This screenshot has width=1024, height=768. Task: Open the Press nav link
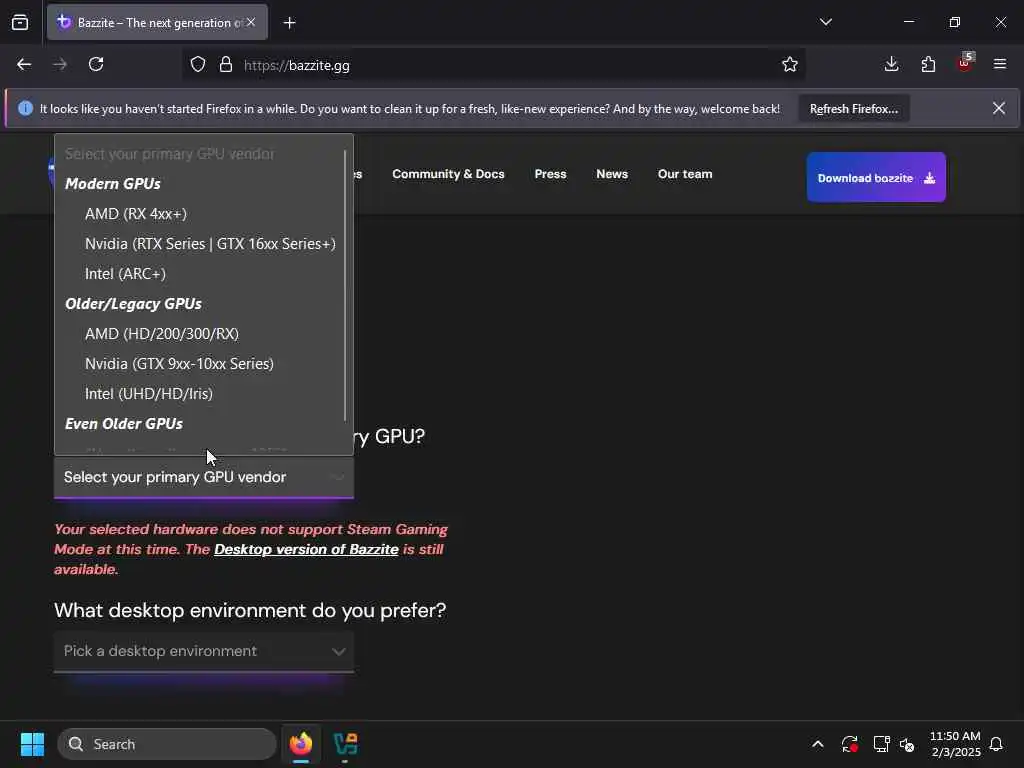pyautogui.click(x=551, y=174)
